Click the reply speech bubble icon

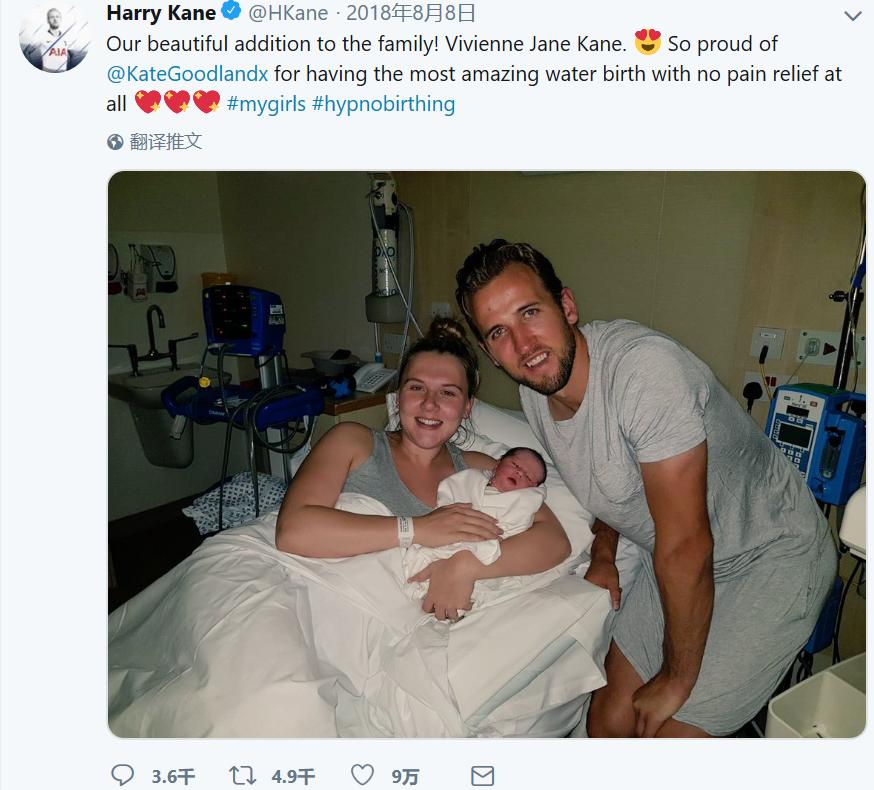[122, 775]
